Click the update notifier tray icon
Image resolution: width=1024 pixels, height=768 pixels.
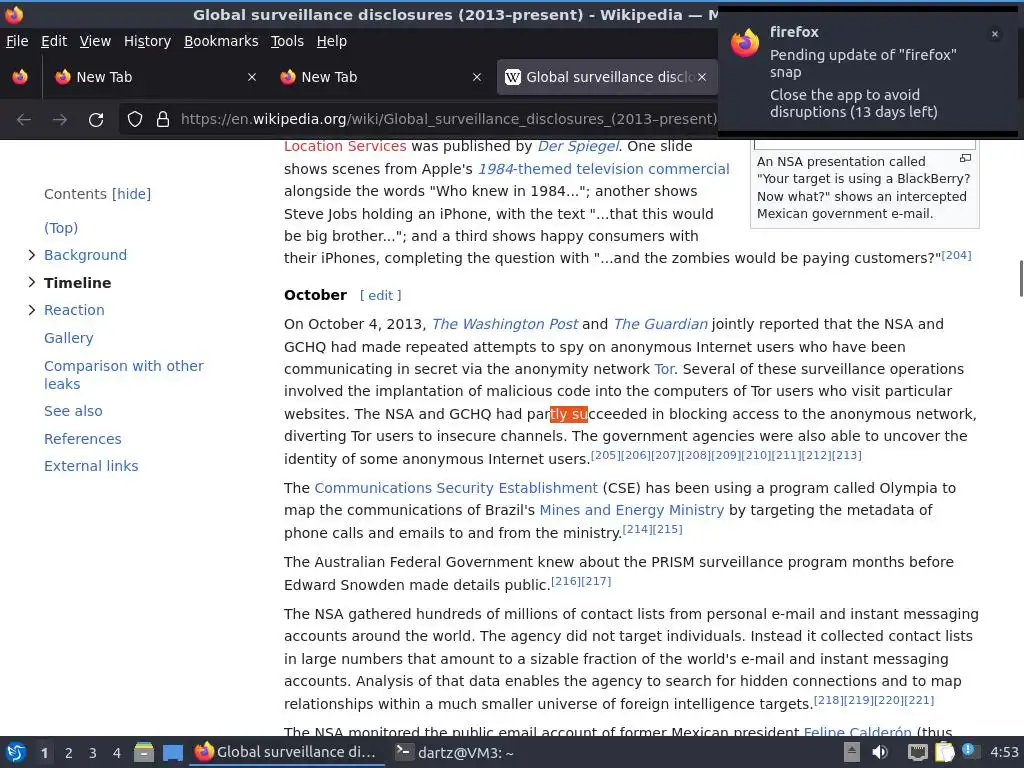click(969, 751)
